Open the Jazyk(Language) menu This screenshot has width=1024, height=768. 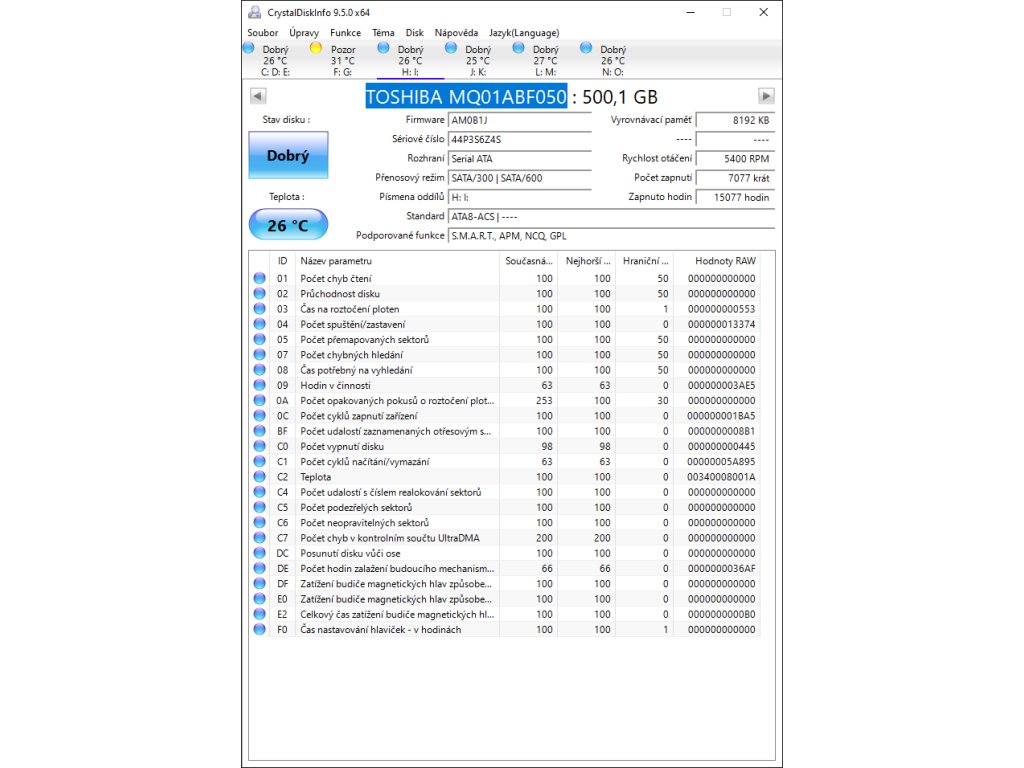pyautogui.click(x=524, y=33)
